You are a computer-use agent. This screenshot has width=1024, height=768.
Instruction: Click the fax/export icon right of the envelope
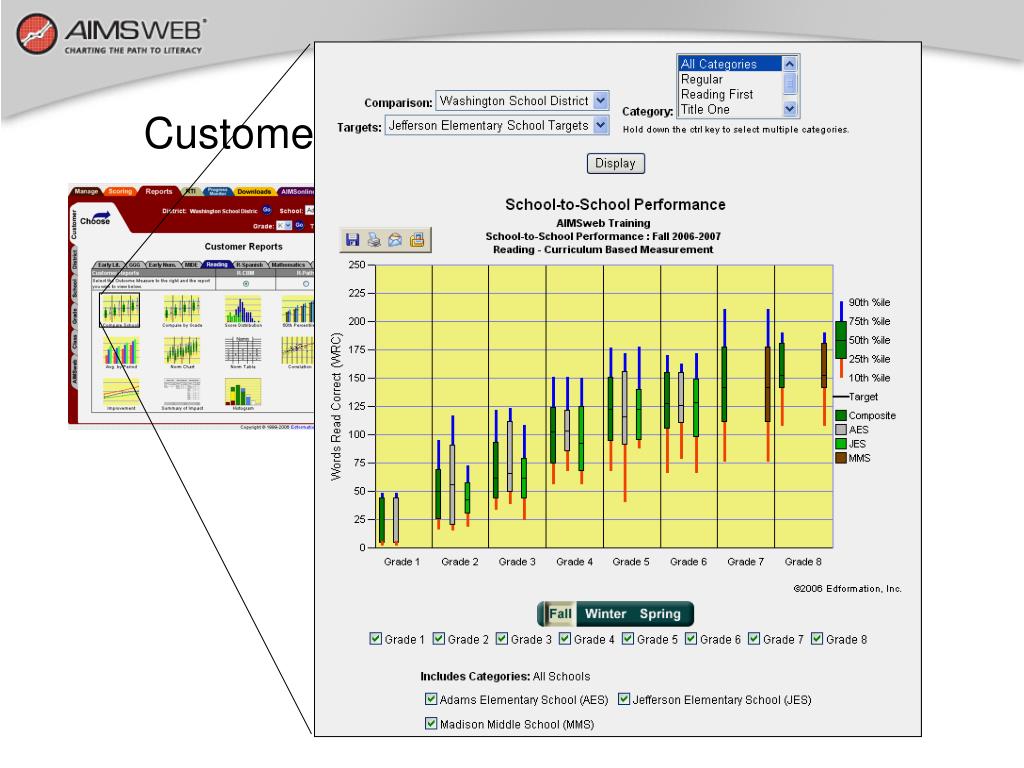coord(417,240)
